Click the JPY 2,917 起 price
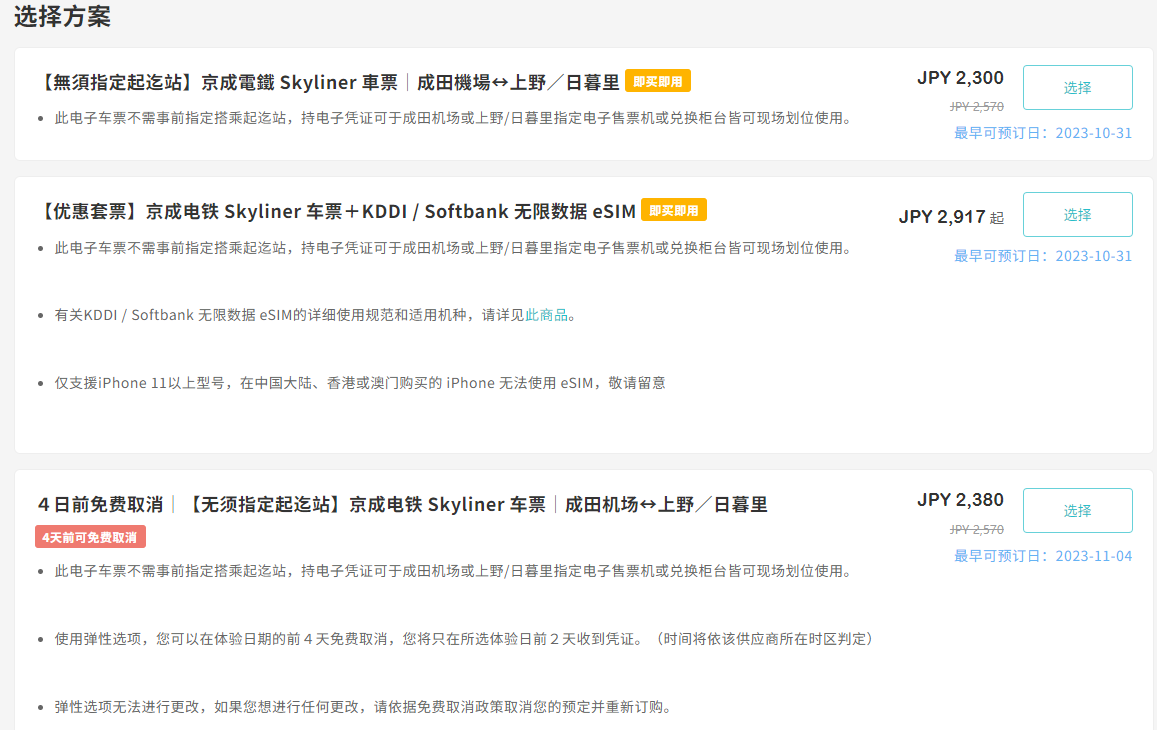1157x730 pixels. 951,217
